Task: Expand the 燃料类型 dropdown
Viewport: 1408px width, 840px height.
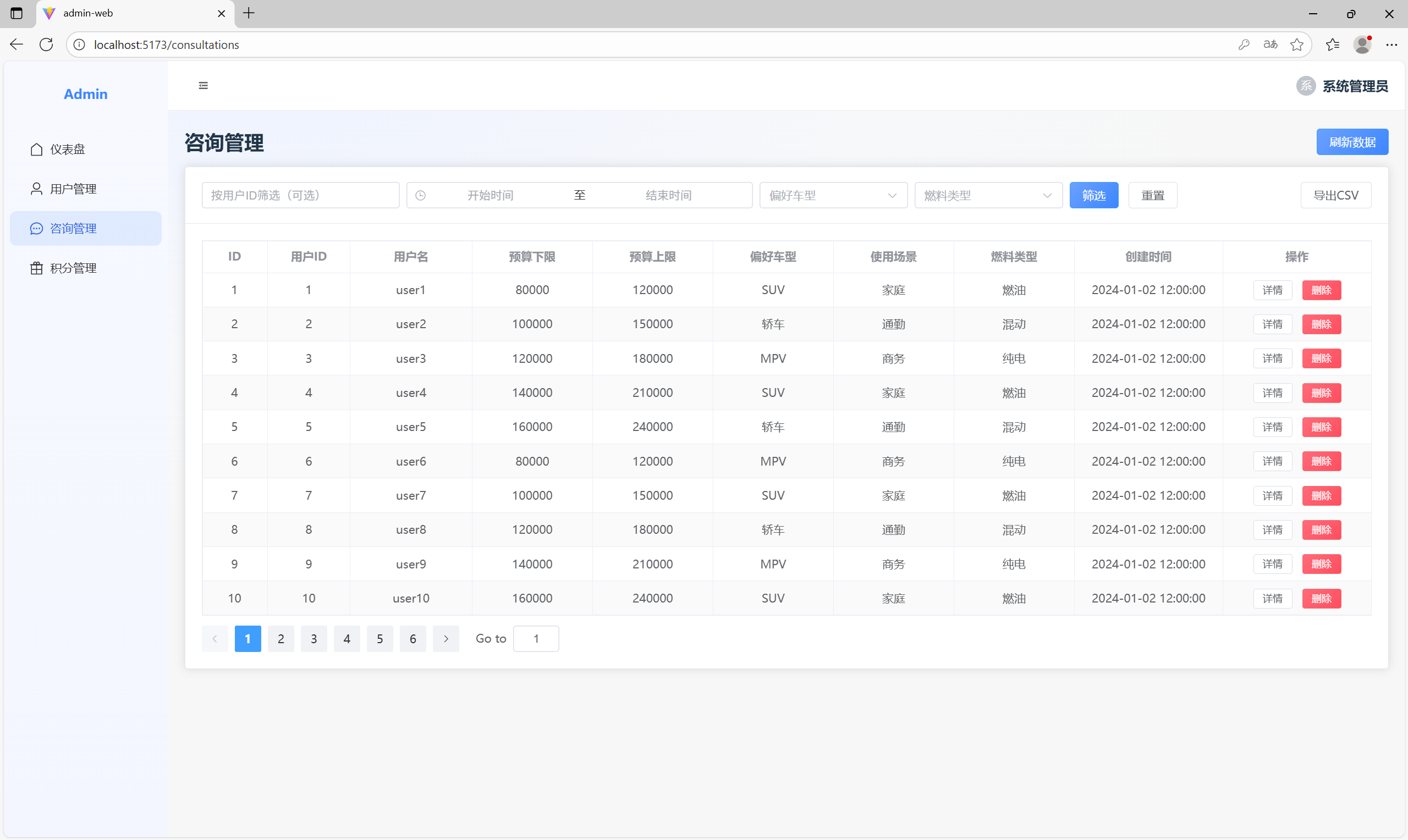Action: click(x=988, y=196)
